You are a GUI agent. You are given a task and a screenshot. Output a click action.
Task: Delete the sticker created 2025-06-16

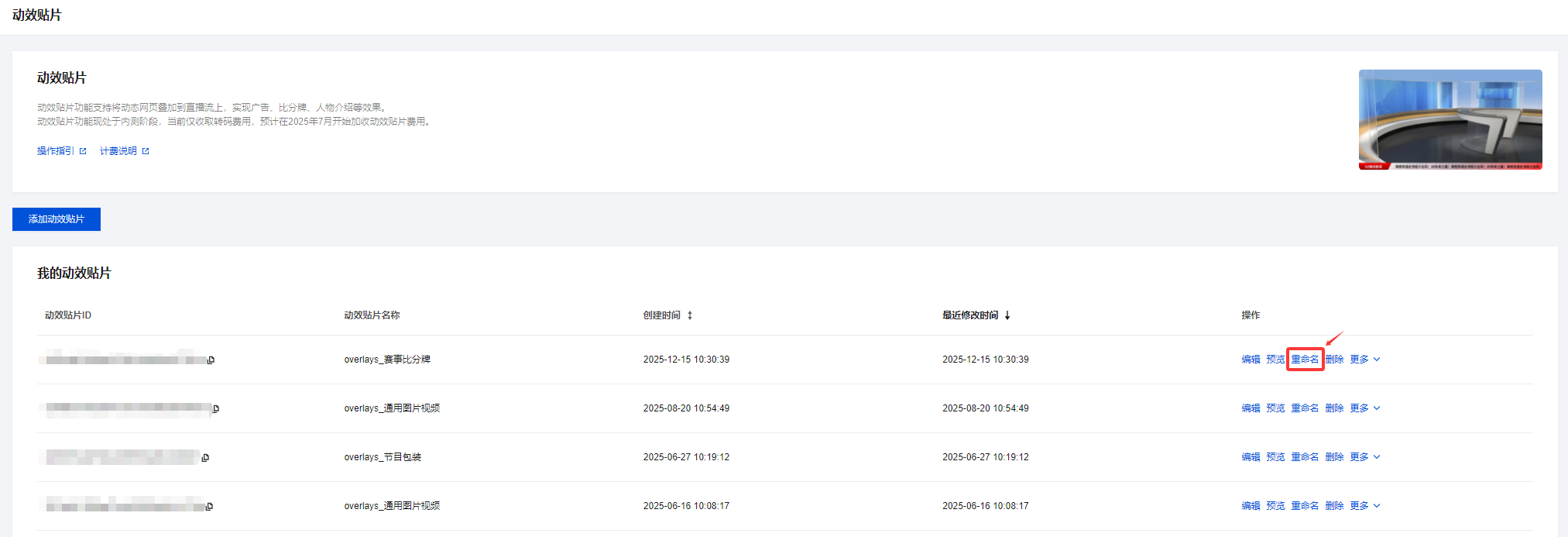click(x=1334, y=506)
